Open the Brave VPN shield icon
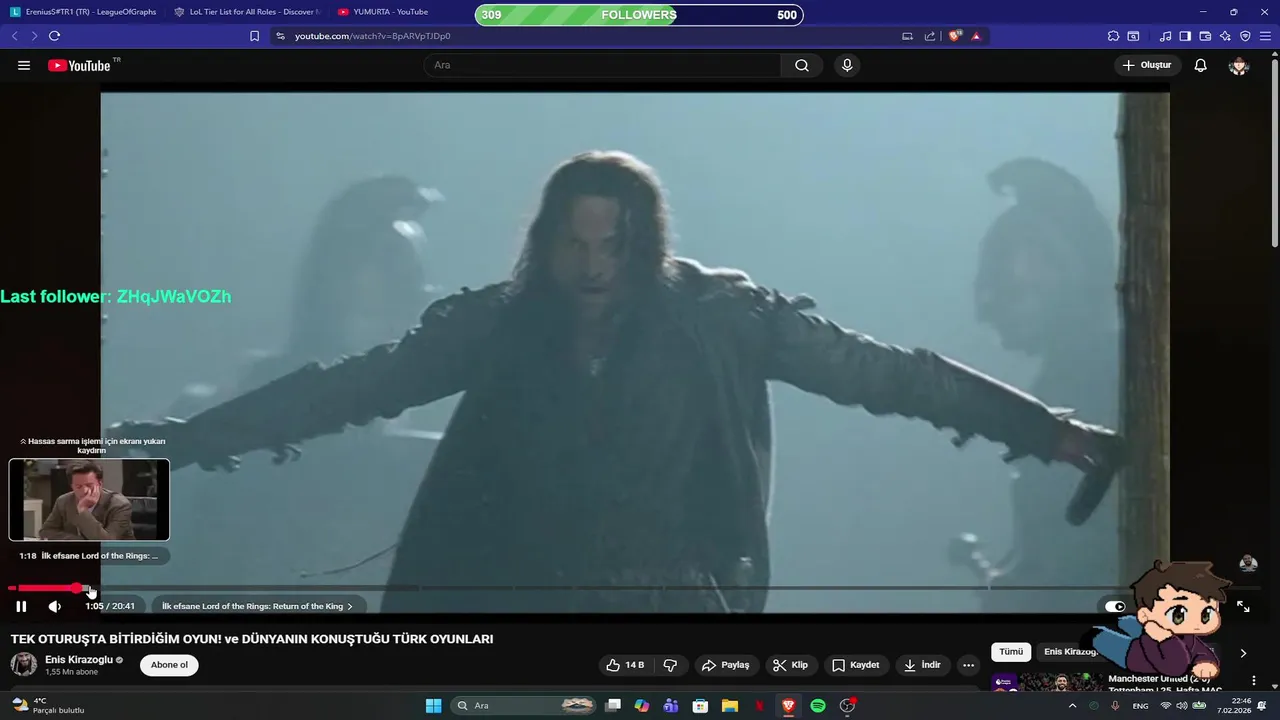Viewport: 1280px width, 720px height. [1245, 36]
